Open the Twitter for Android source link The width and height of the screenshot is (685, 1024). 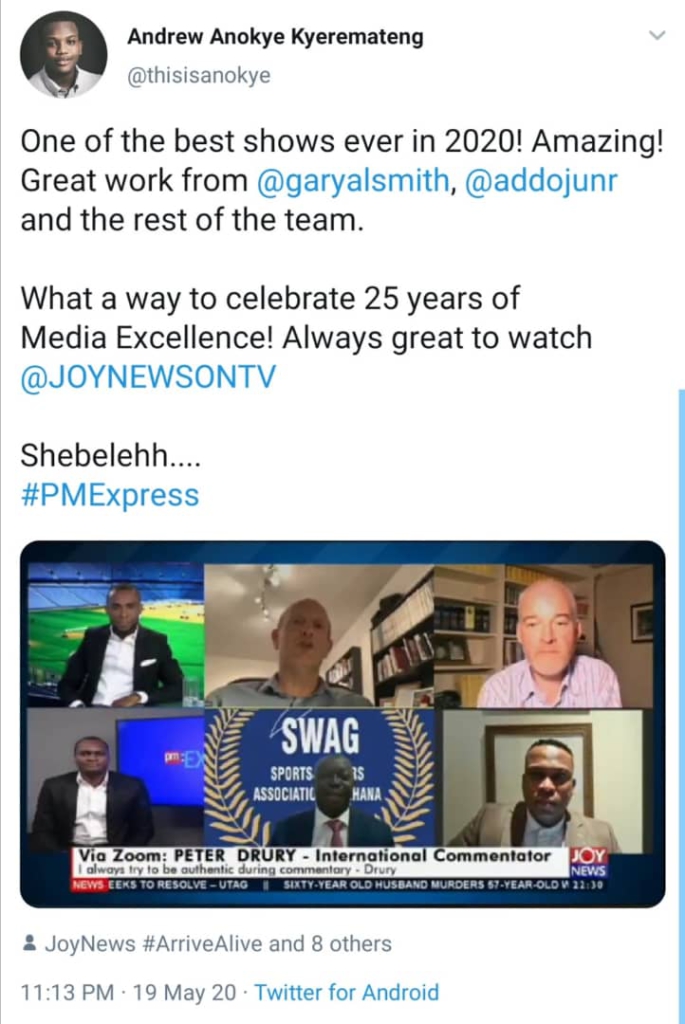point(346,993)
